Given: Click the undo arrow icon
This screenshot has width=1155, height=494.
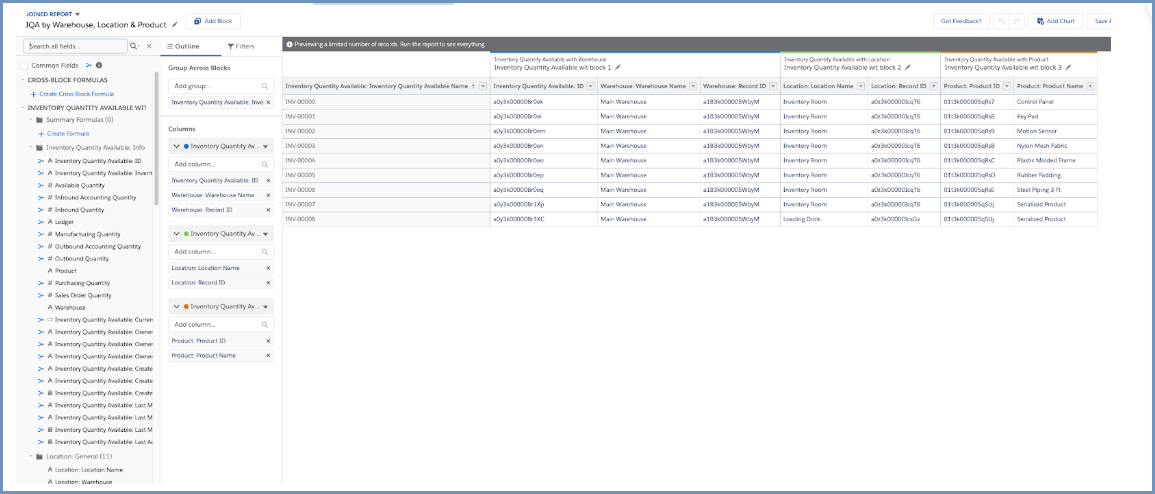Looking at the screenshot, I should 1001,21.
